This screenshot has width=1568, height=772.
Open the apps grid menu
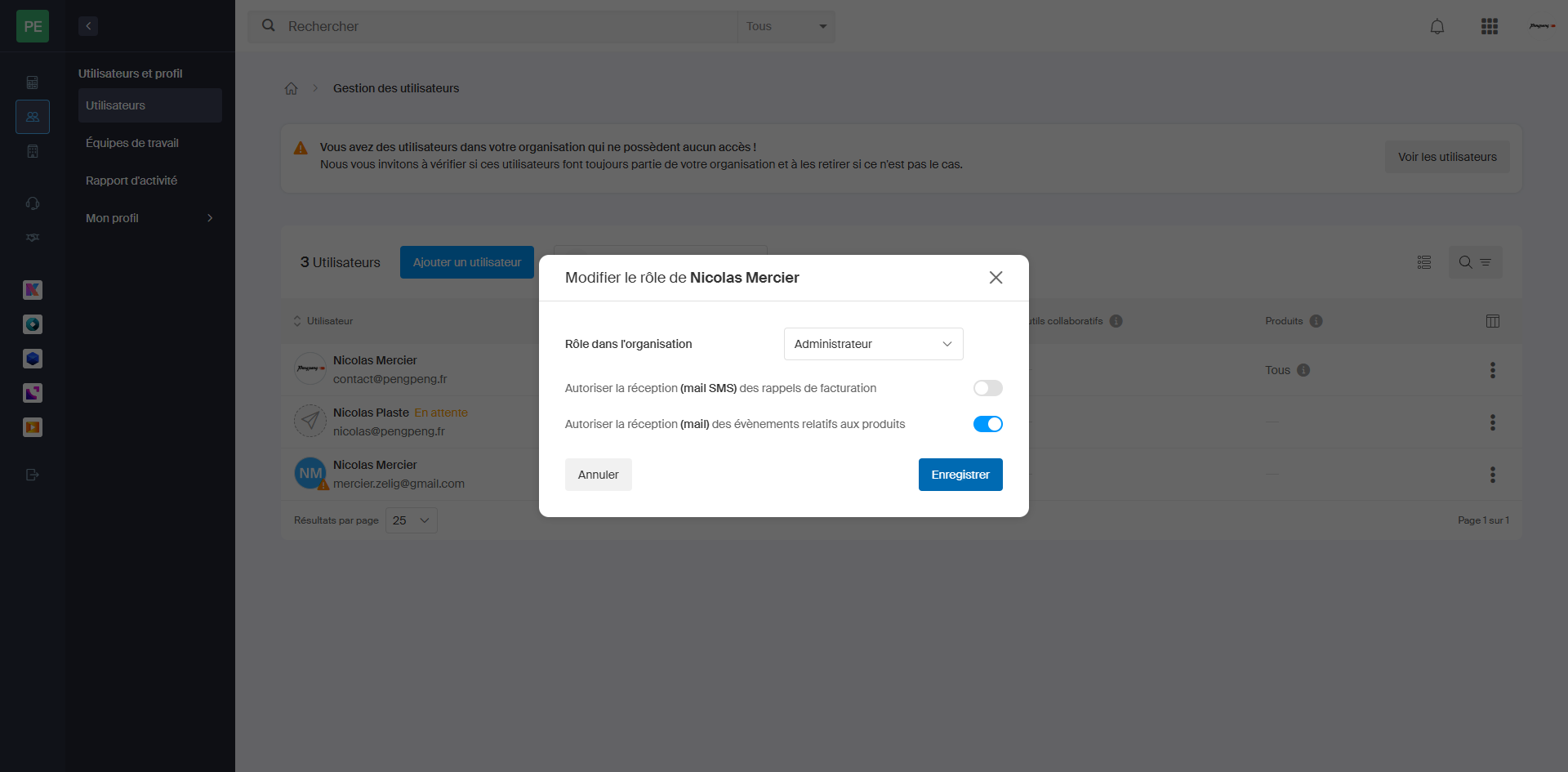coord(1490,26)
